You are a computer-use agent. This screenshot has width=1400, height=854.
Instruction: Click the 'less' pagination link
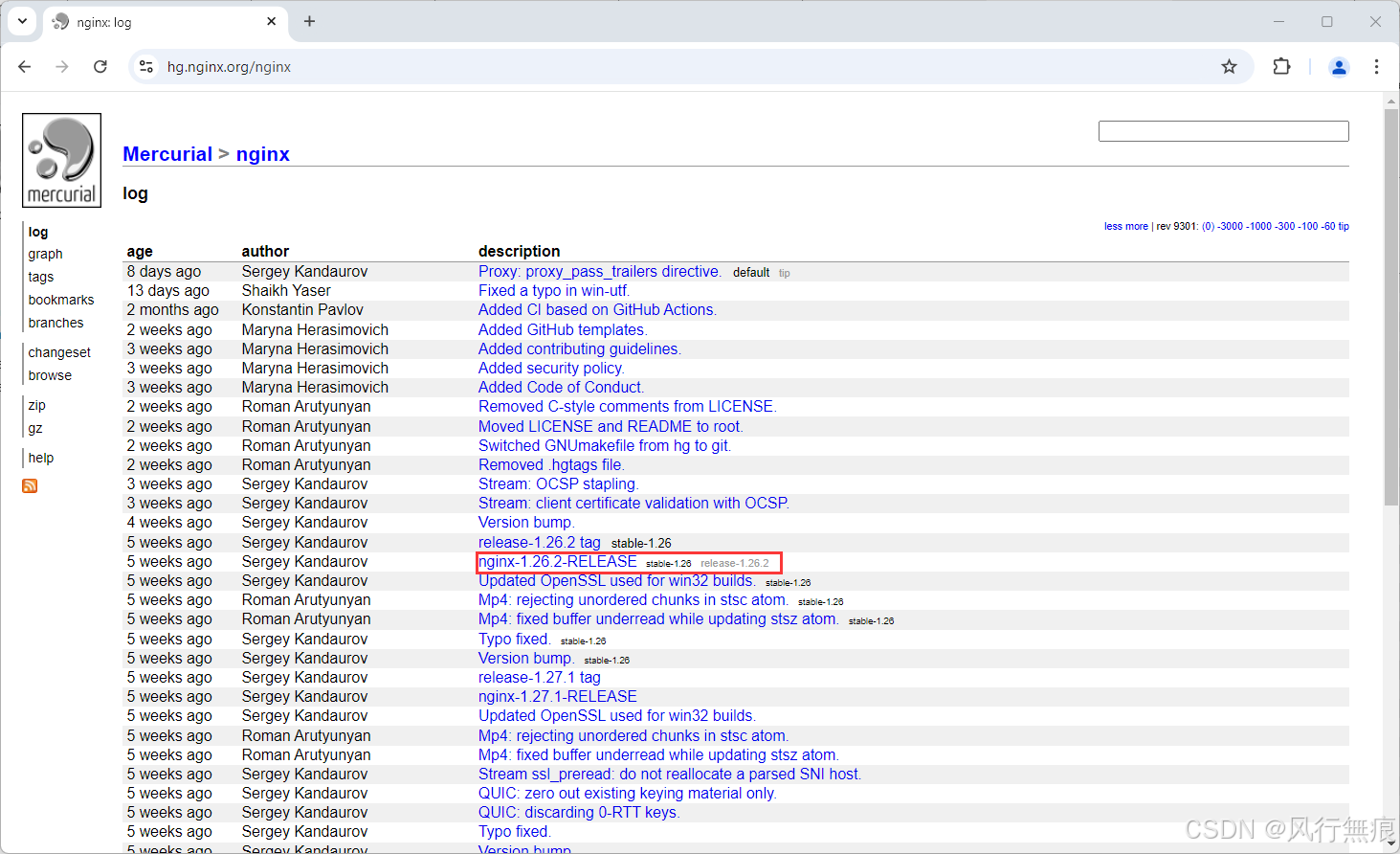pyautogui.click(x=1113, y=227)
